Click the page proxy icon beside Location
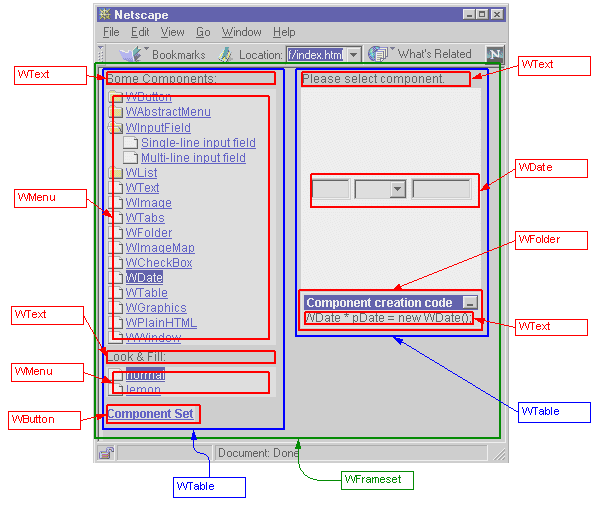The width and height of the screenshot is (596, 505). pos(225,54)
